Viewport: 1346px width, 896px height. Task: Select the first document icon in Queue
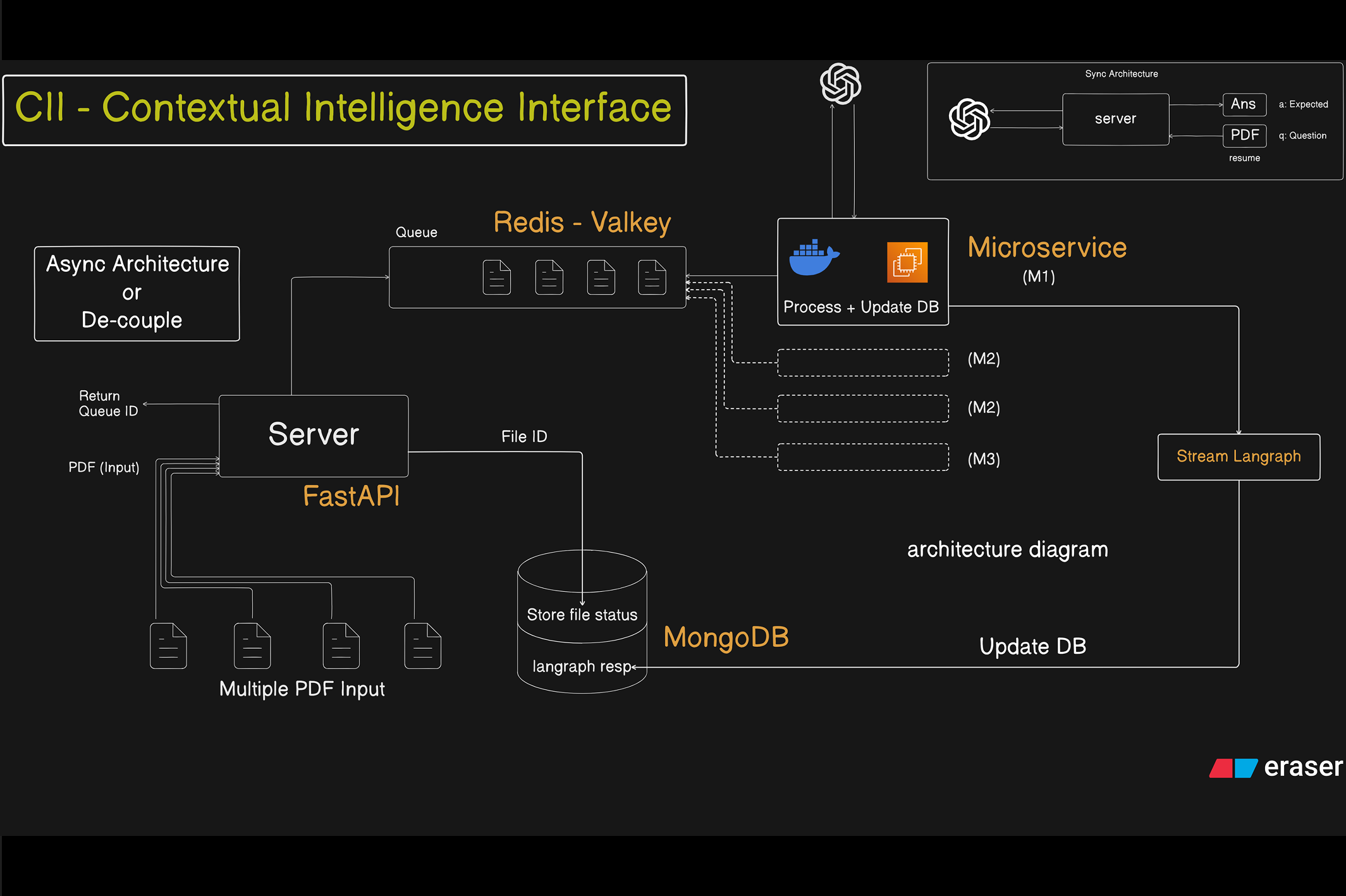tap(497, 277)
